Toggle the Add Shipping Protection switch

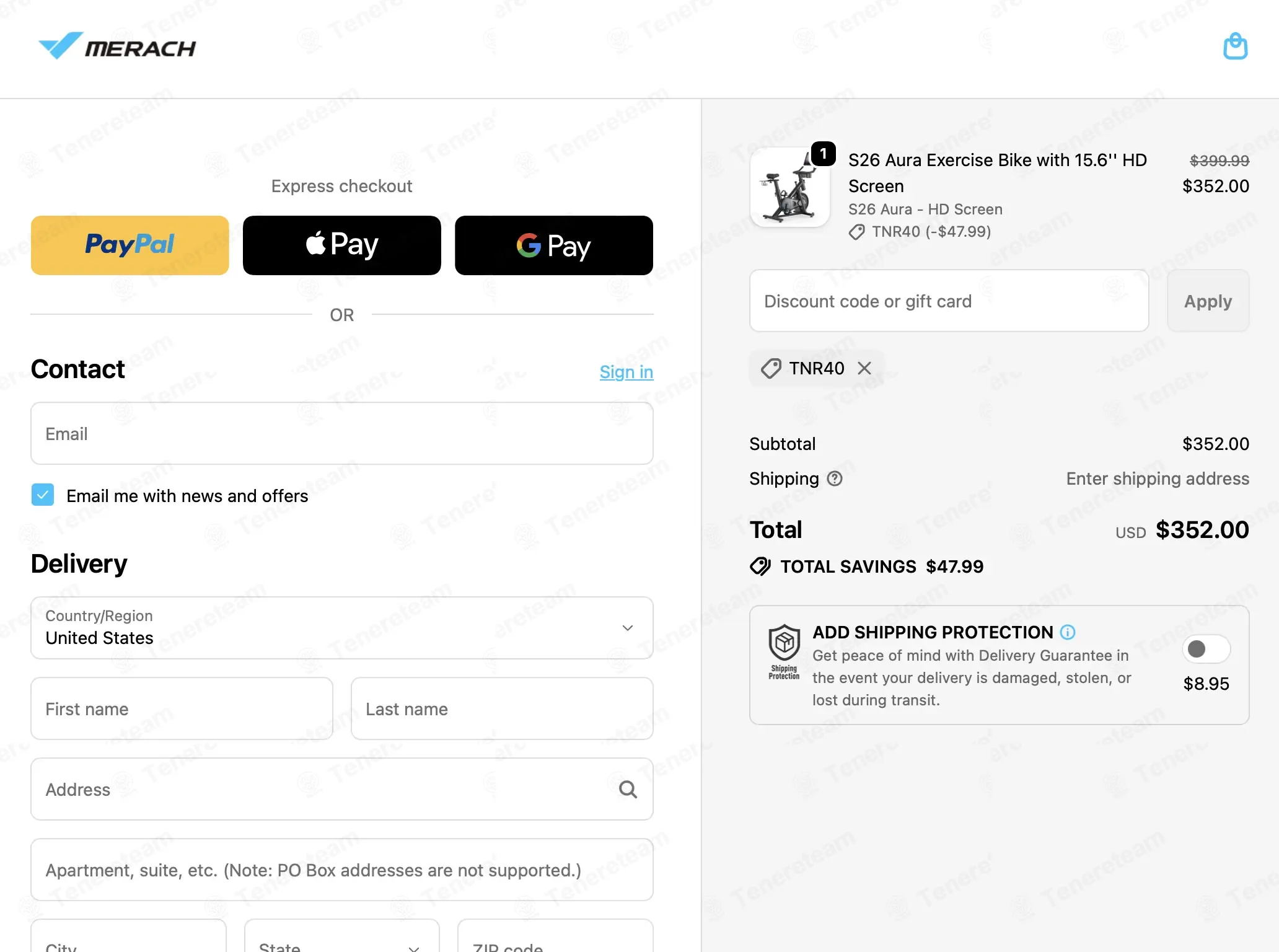1206,649
